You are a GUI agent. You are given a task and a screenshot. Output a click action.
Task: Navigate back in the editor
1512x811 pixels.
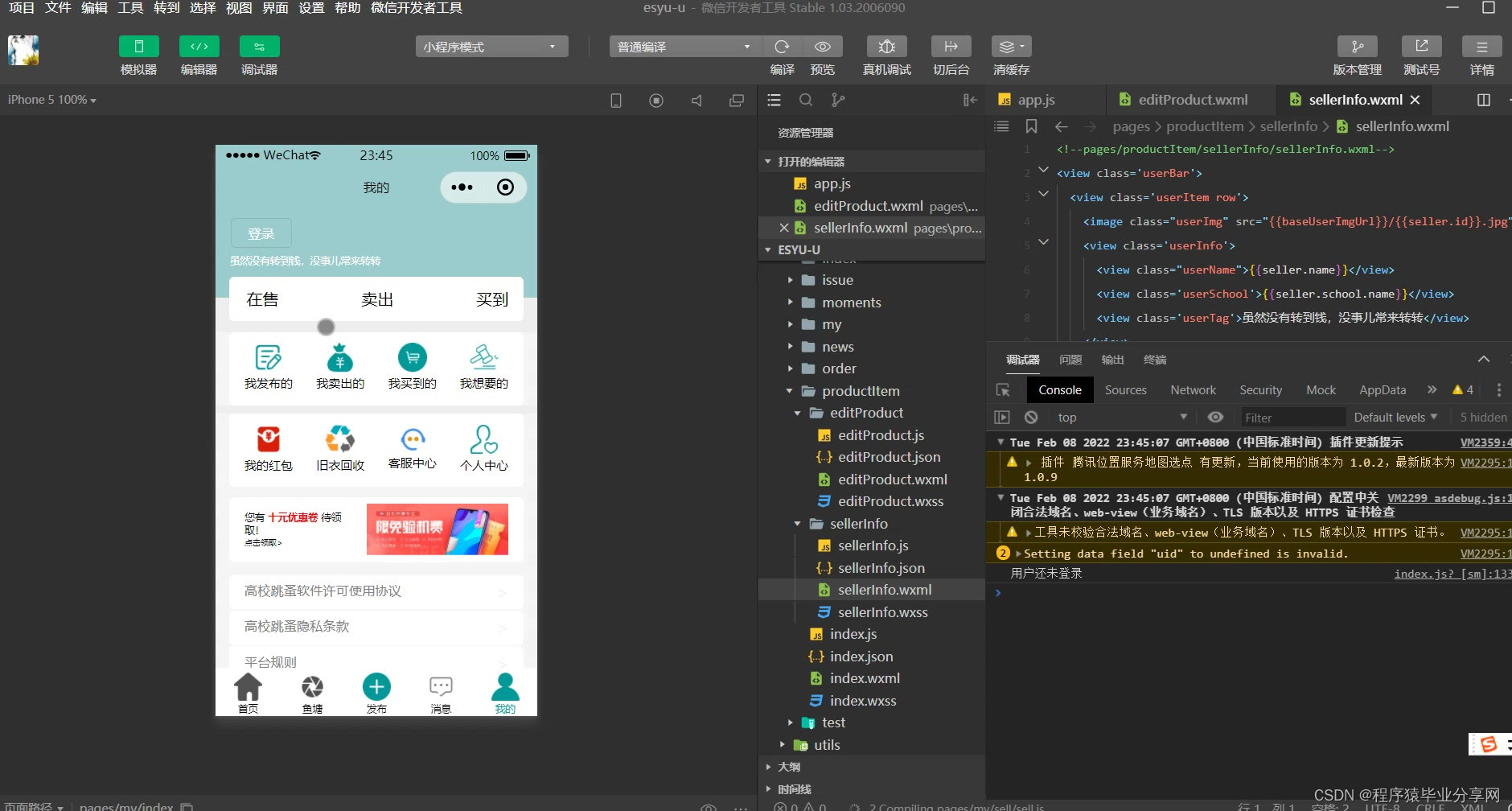[x=1062, y=126]
